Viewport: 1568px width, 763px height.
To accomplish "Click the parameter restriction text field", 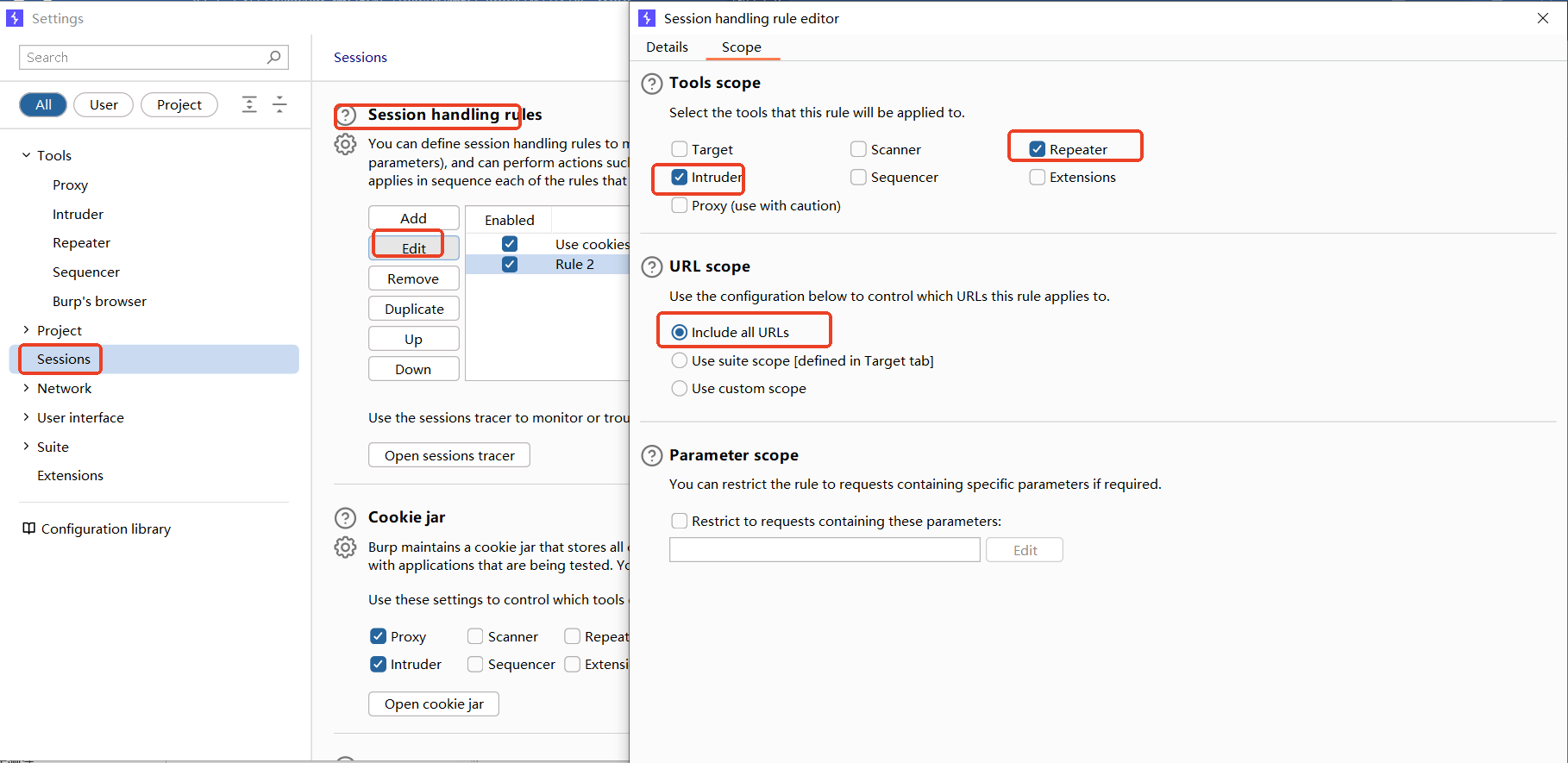I will (825, 550).
